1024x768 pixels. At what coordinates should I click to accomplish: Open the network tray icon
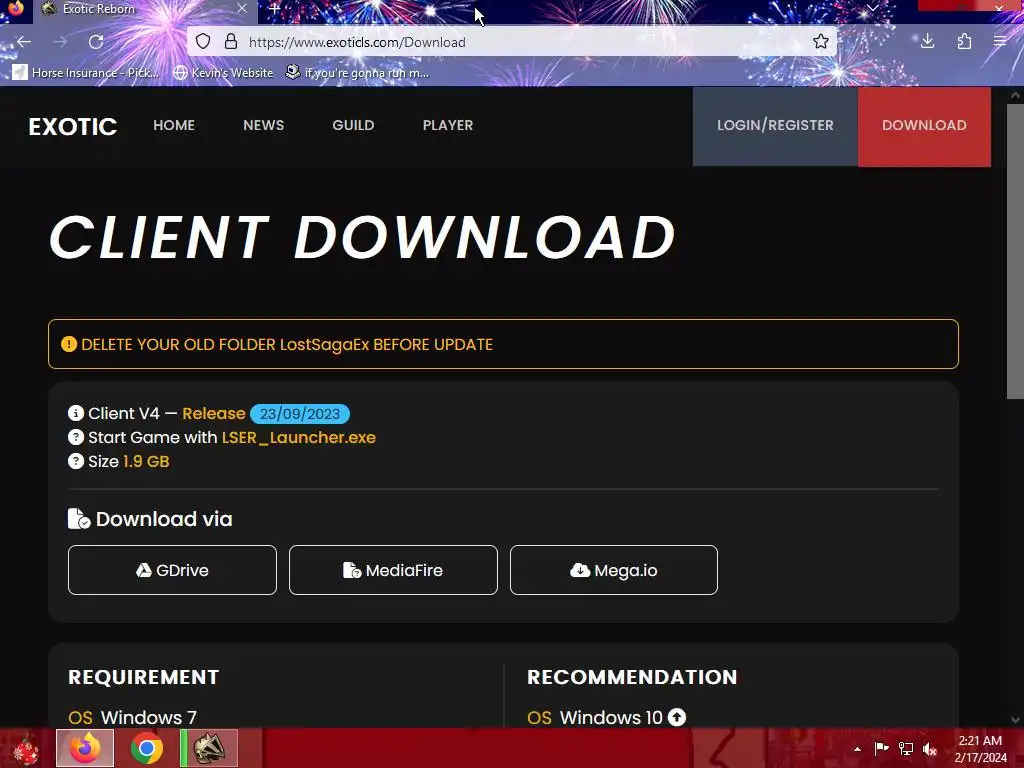pos(906,748)
